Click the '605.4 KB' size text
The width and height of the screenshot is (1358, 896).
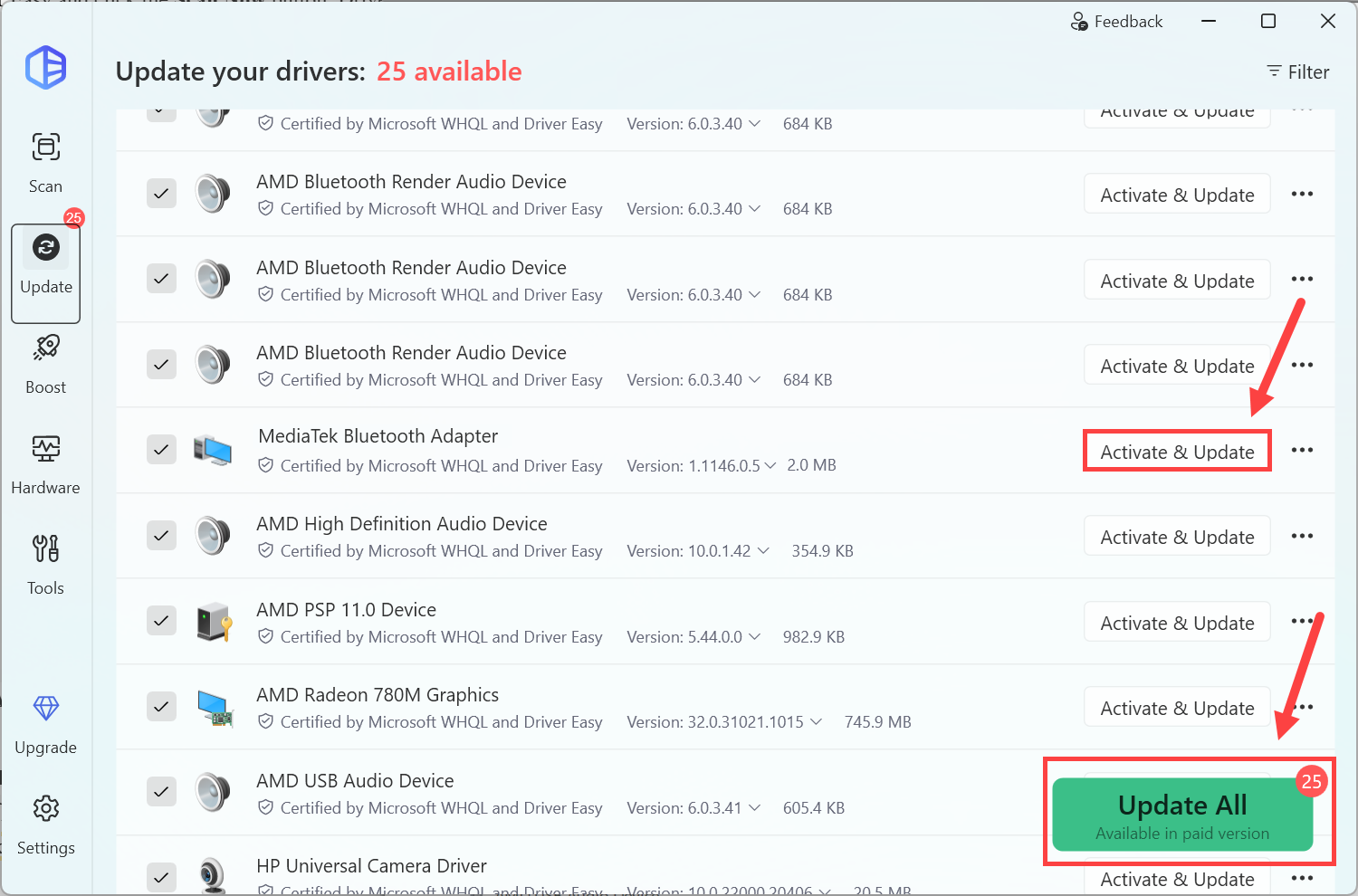[x=814, y=807]
